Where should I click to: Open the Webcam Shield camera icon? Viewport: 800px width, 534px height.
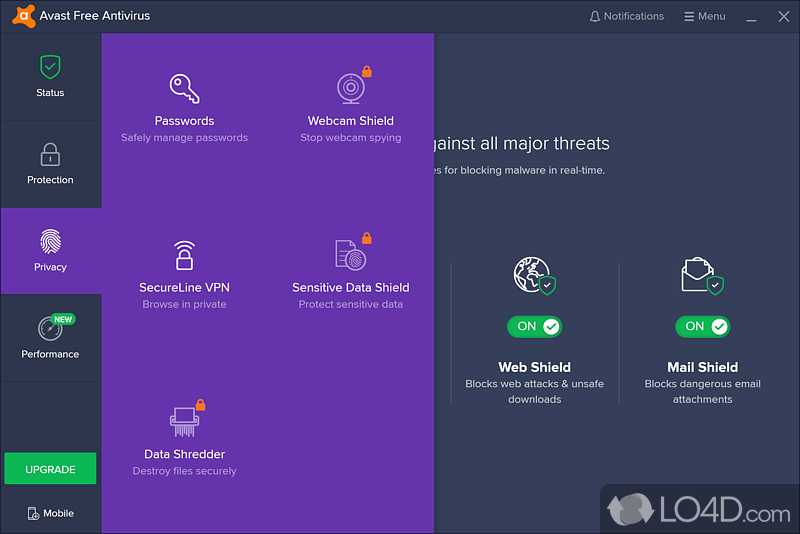click(x=351, y=88)
